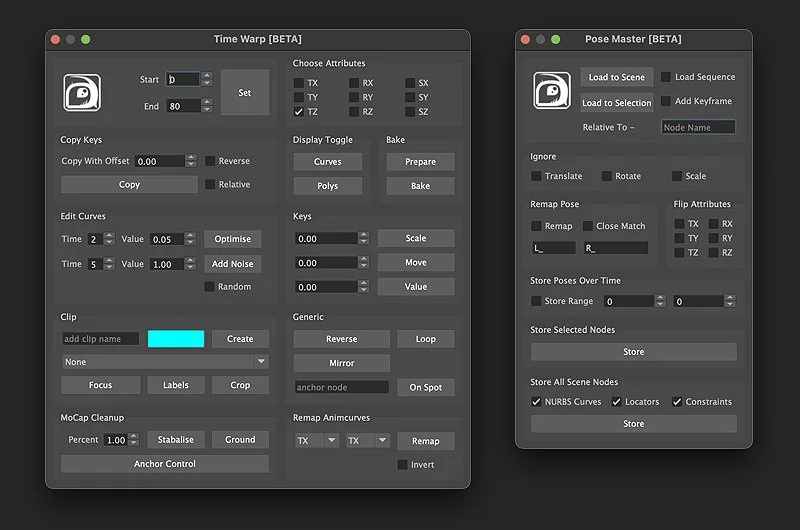Click the Percent stepper in MoCap Cleanup
The height and width of the screenshot is (530, 800).
134,439
